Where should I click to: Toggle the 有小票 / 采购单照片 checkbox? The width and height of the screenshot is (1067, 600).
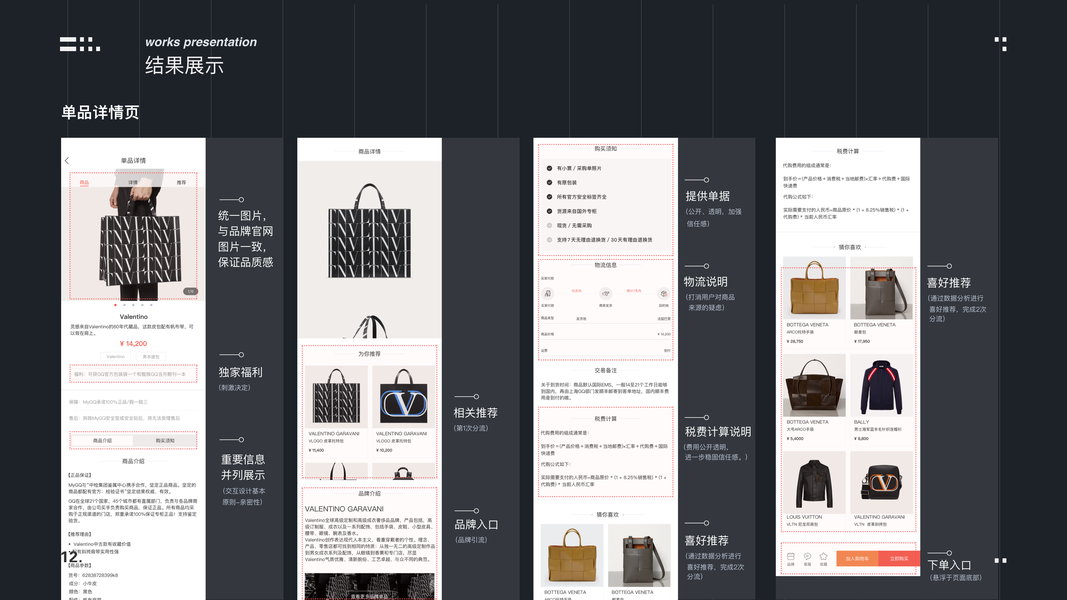click(x=549, y=168)
